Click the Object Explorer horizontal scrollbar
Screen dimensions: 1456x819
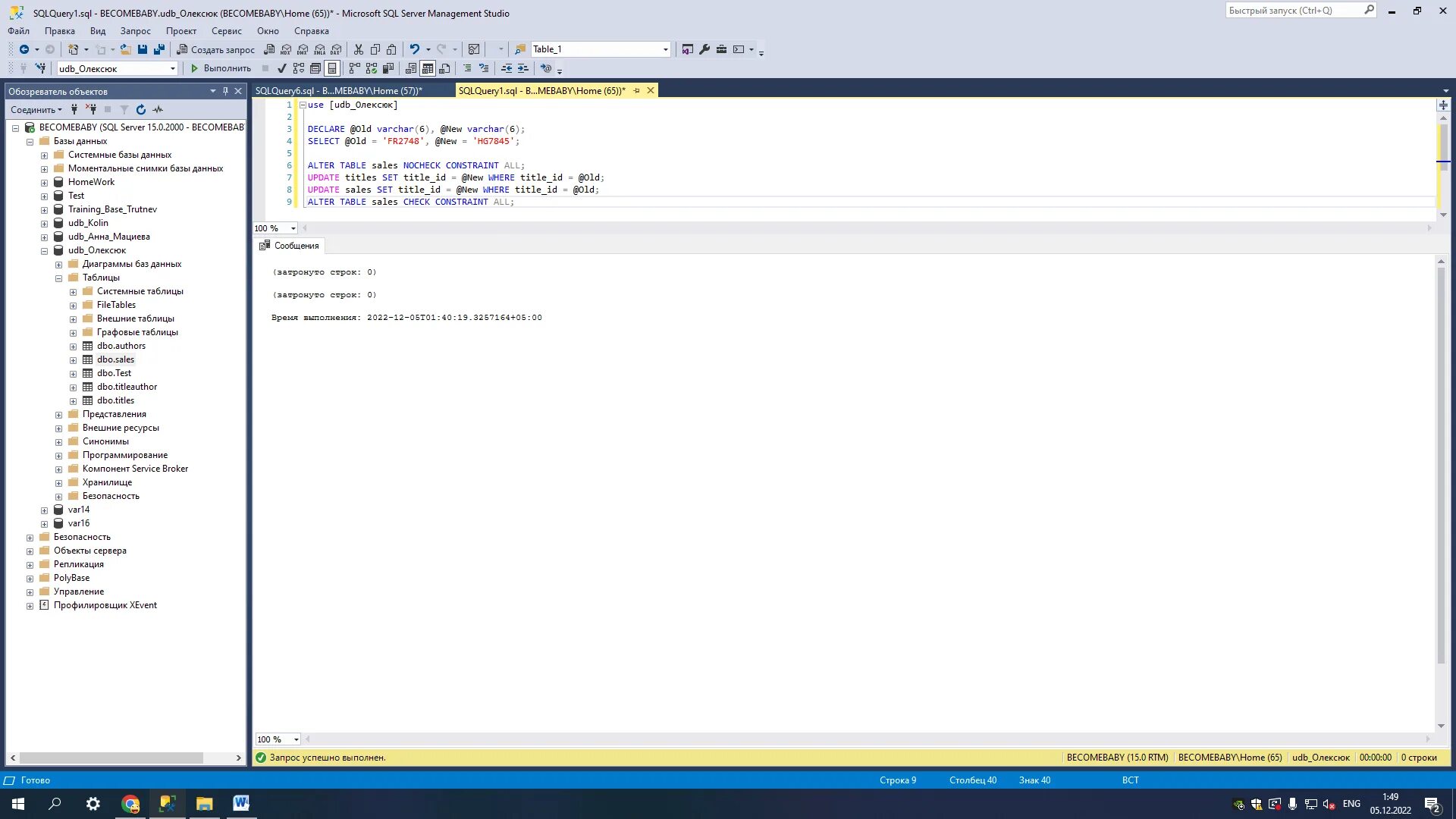(111, 758)
